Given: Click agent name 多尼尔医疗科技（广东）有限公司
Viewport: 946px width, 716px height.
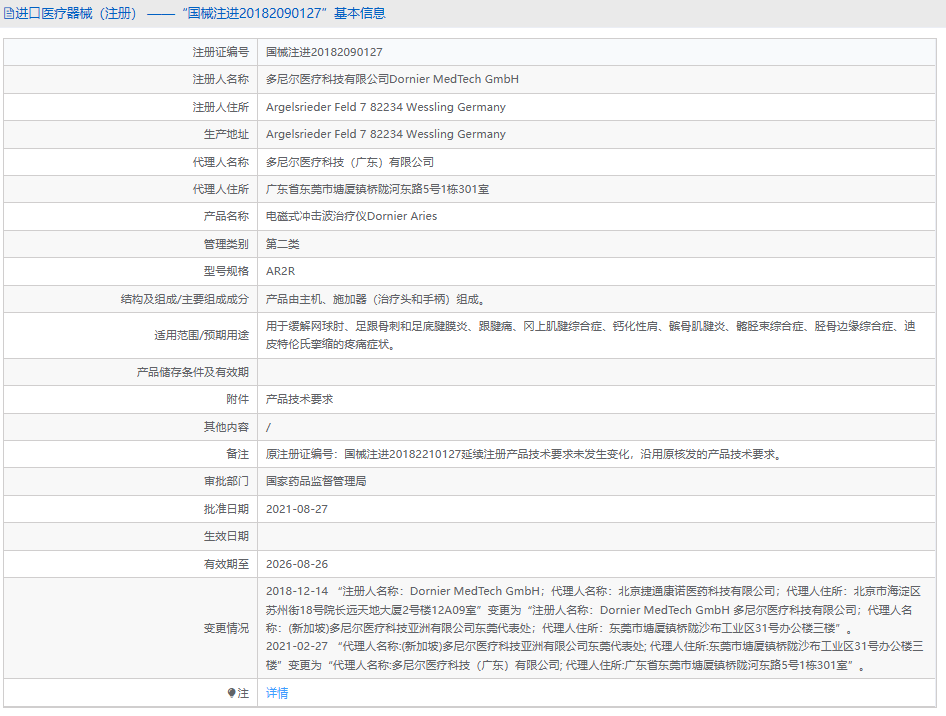Looking at the screenshot, I should [349, 162].
